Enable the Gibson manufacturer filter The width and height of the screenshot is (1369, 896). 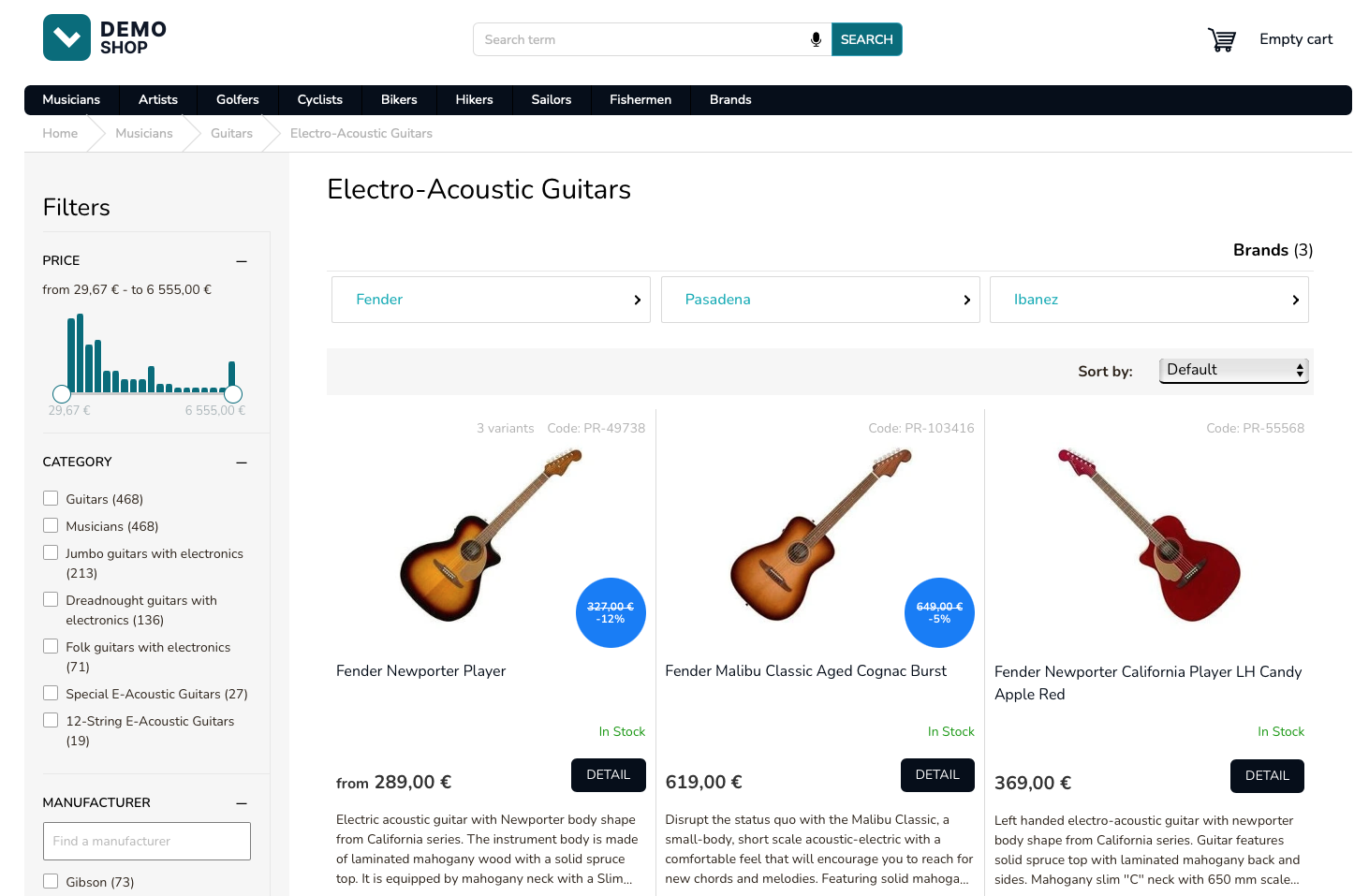point(50,881)
